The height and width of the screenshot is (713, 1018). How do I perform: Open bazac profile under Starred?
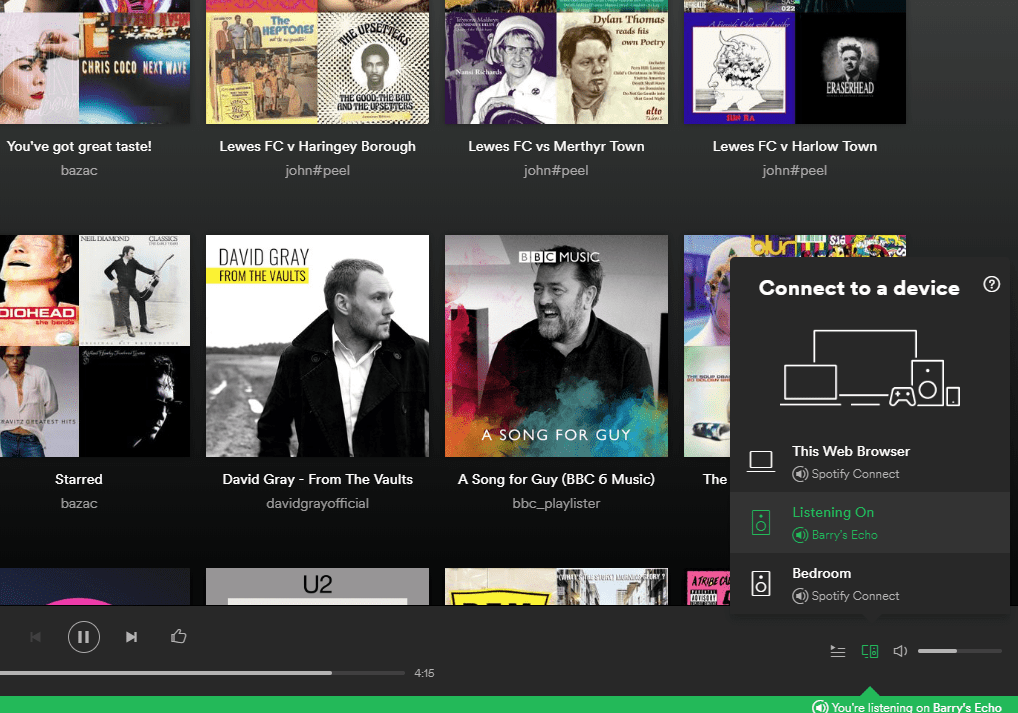click(79, 503)
